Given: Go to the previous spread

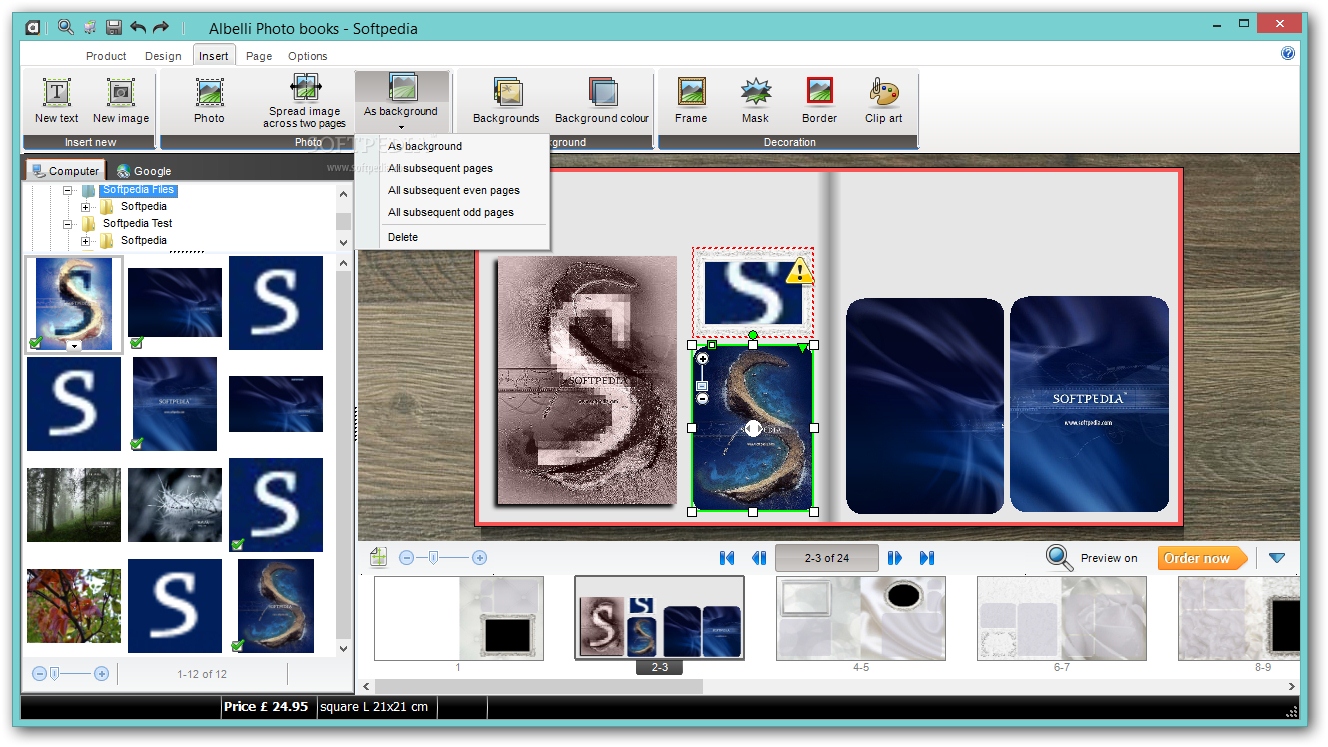Looking at the screenshot, I should coord(759,558).
